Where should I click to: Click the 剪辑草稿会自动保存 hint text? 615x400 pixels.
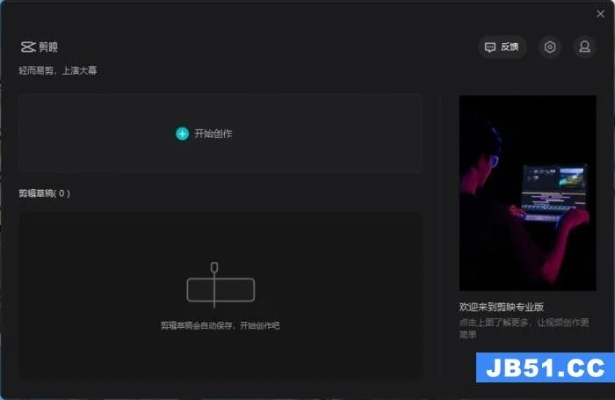click(220, 326)
